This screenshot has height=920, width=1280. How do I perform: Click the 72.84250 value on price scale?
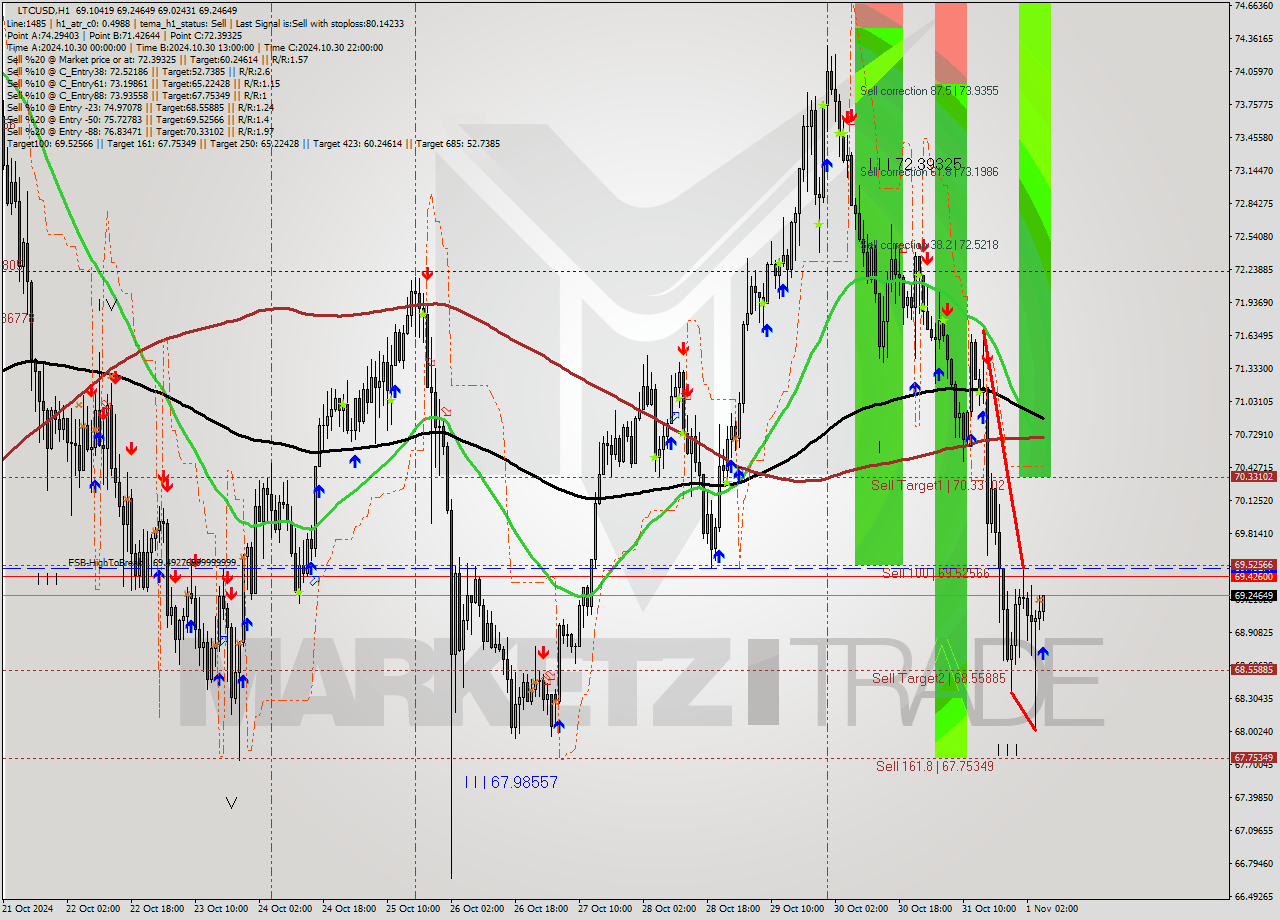click(1254, 204)
